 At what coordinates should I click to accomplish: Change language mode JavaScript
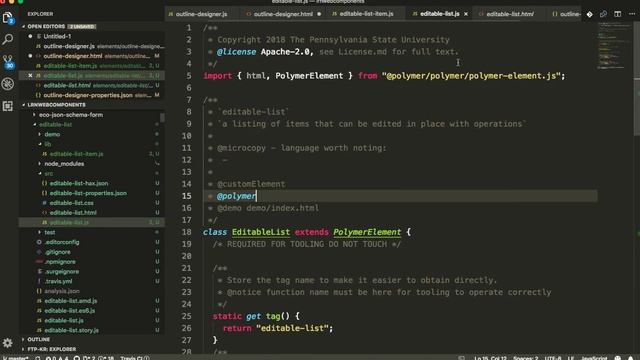[594, 358]
